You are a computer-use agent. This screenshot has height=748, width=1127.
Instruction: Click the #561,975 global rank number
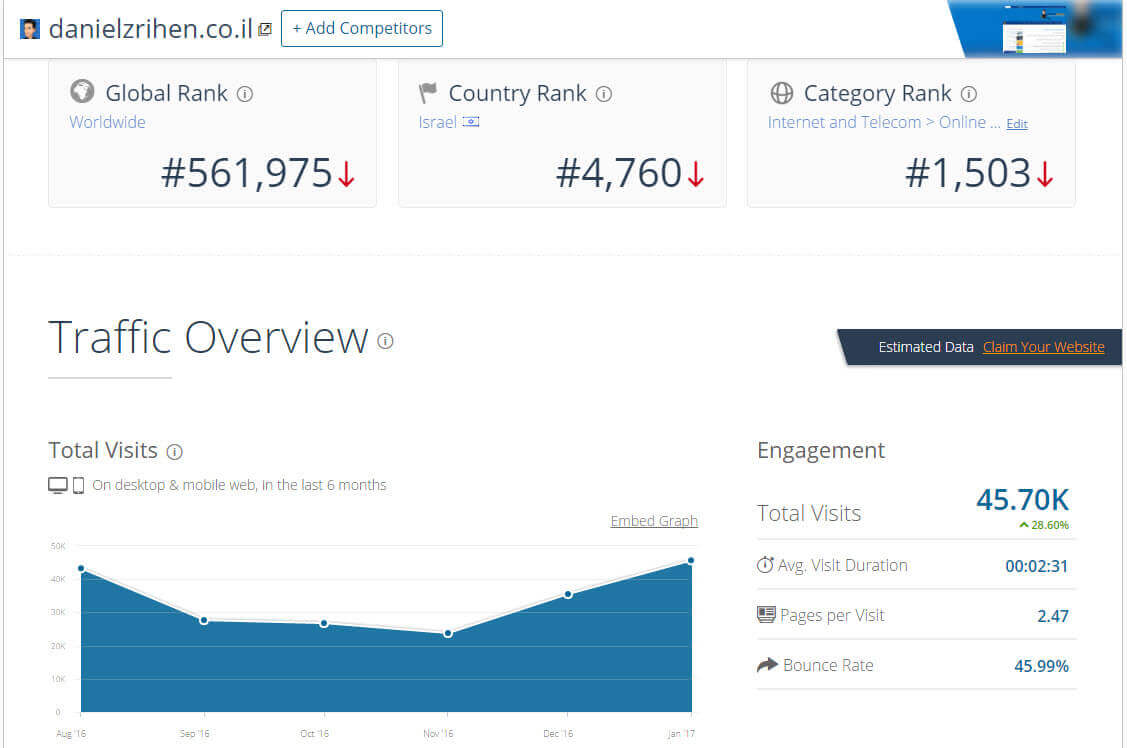pos(247,173)
